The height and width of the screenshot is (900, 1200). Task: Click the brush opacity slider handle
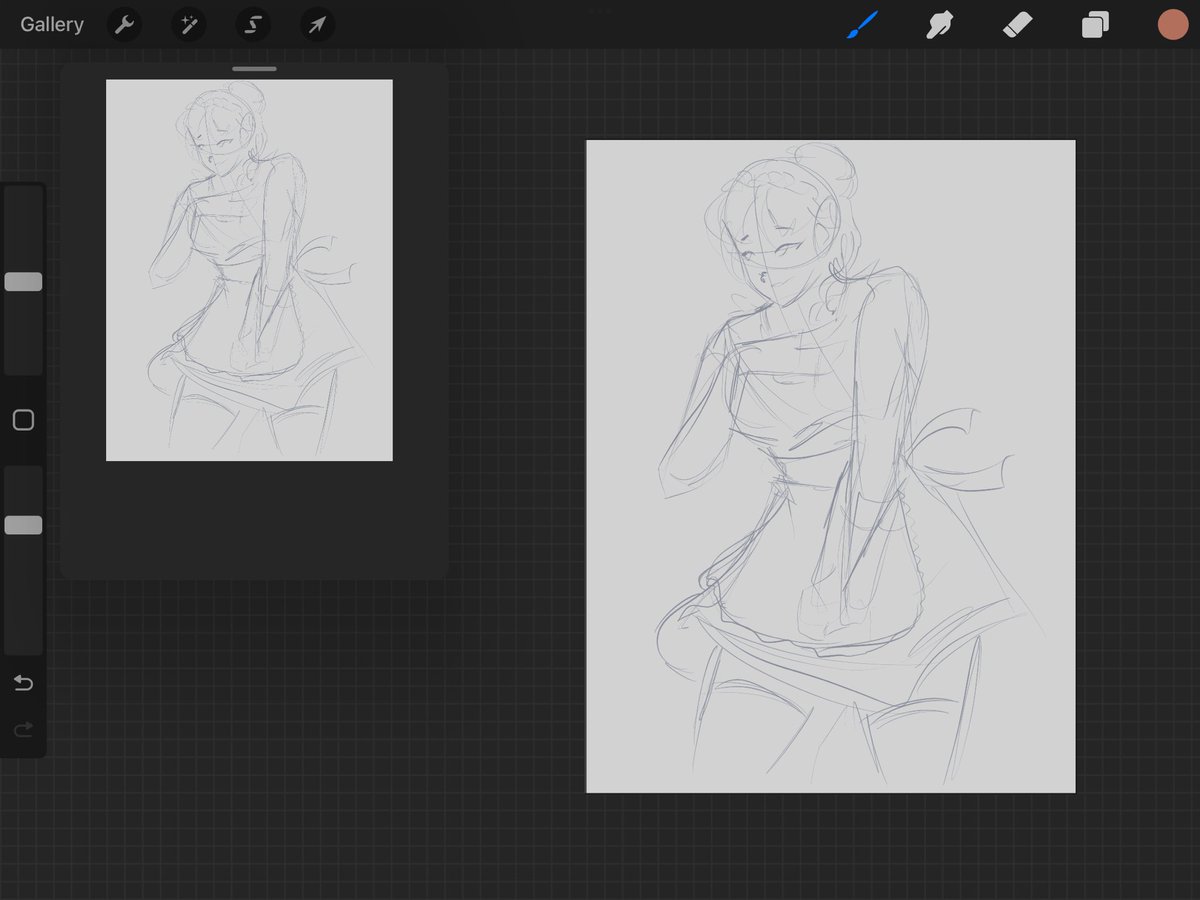point(23,525)
